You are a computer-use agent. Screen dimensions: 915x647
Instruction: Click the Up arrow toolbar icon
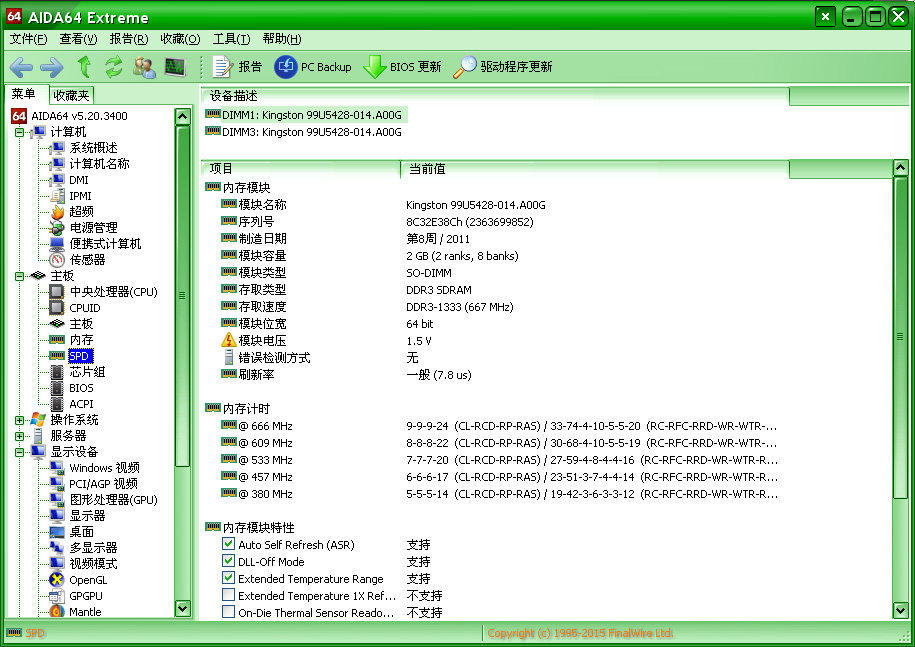tap(85, 67)
